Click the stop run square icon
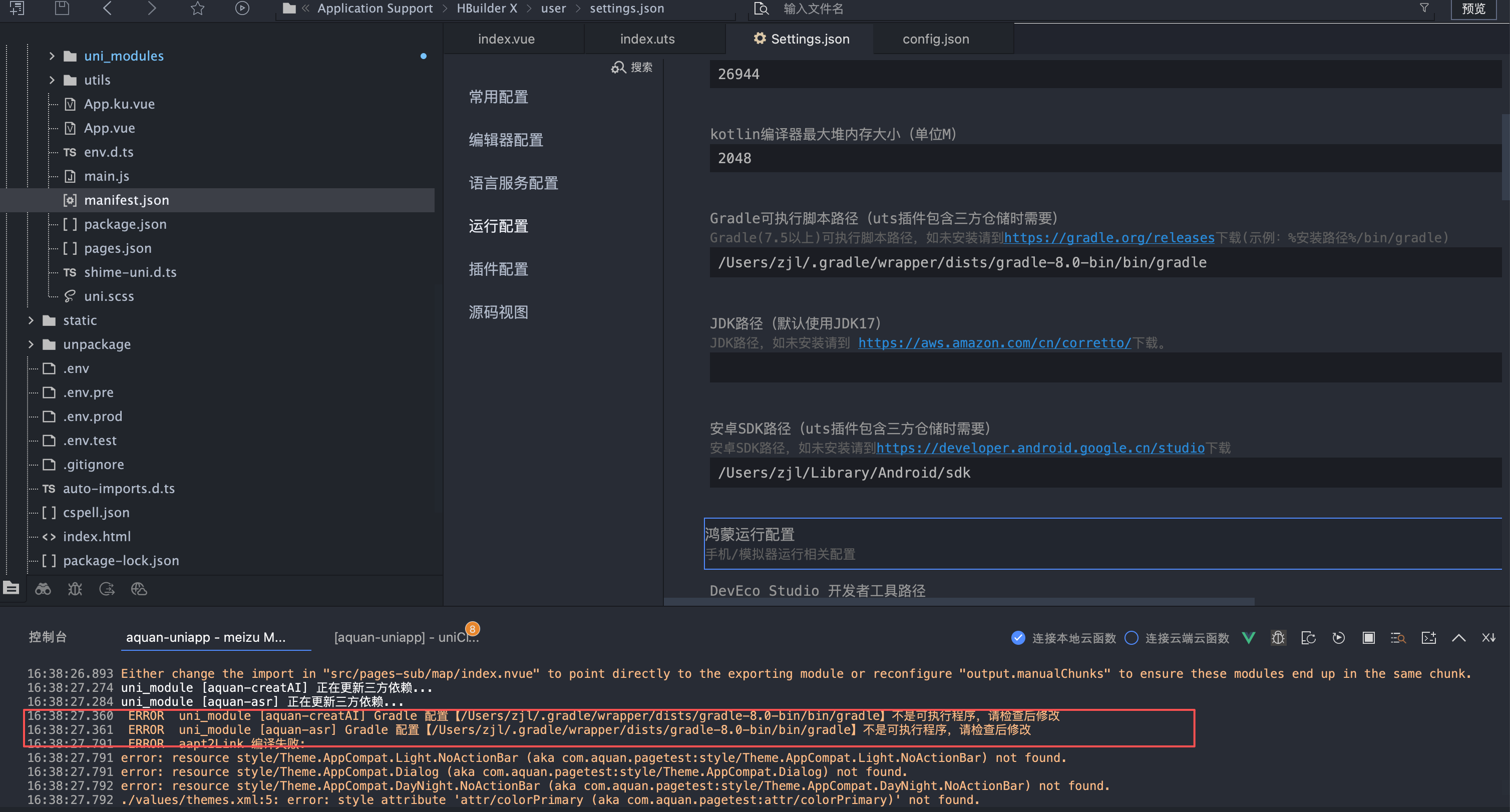 click(x=1368, y=637)
